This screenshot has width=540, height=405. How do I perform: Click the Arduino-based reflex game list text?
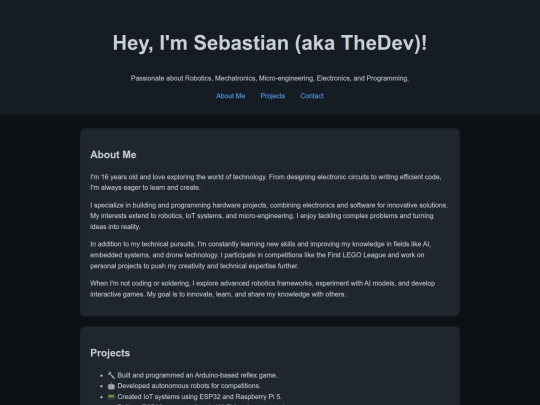[x=197, y=375]
